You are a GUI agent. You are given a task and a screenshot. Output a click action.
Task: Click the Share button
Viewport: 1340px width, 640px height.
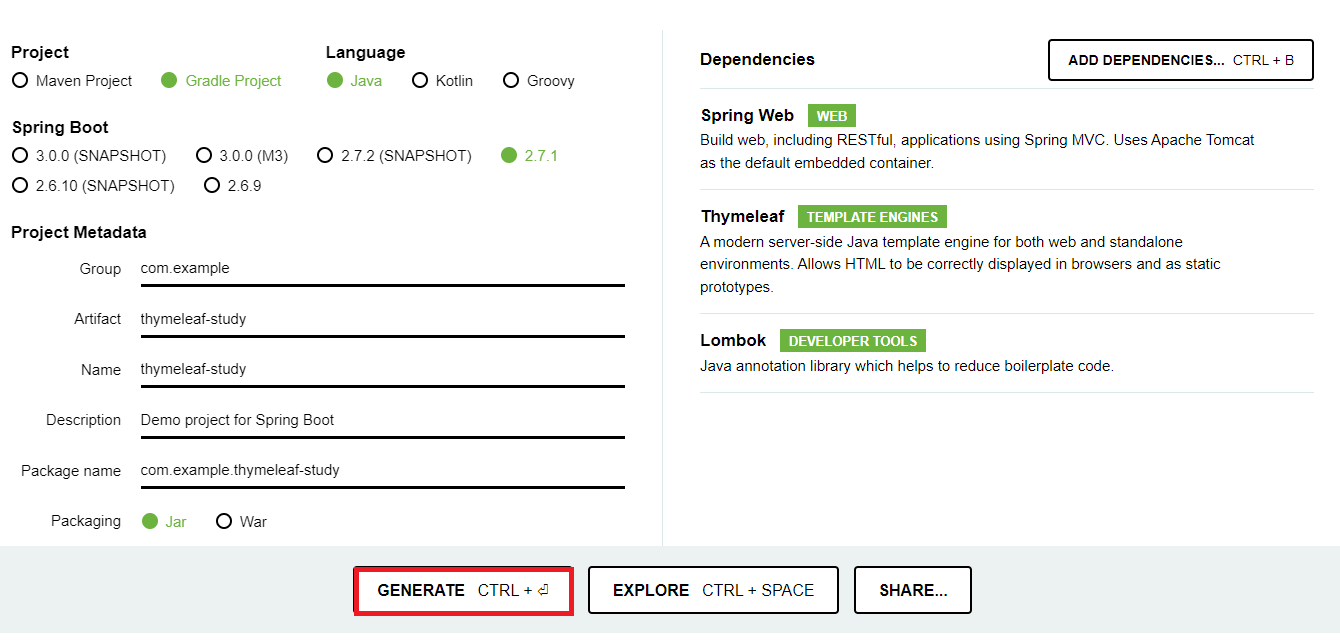click(913, 590)
